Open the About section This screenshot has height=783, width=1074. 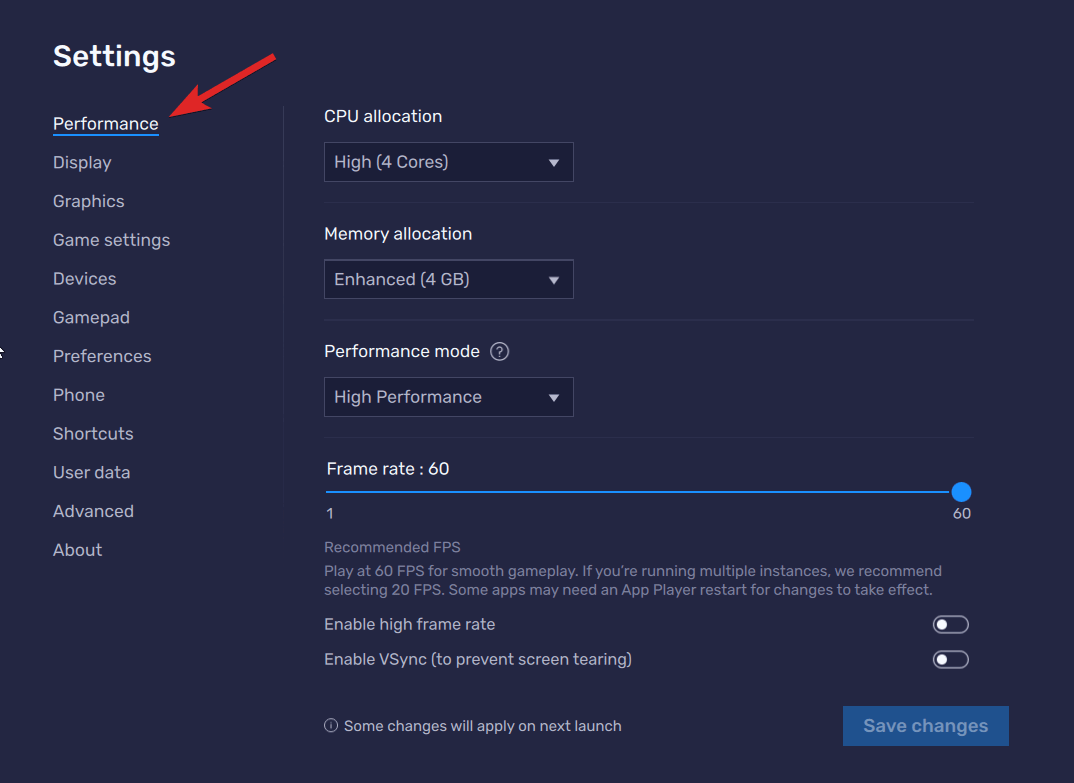[78, 550]
